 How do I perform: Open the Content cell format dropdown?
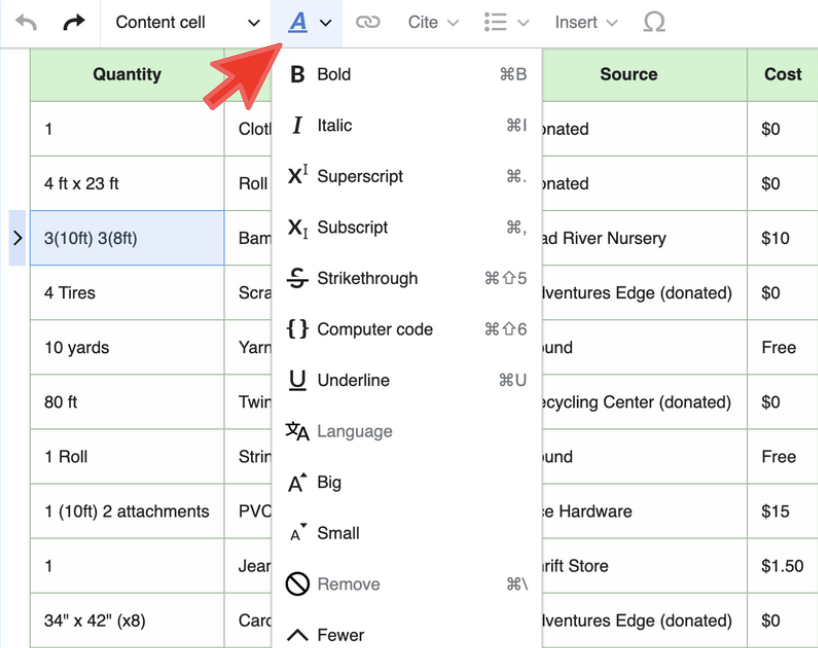(x=186, y=22)
